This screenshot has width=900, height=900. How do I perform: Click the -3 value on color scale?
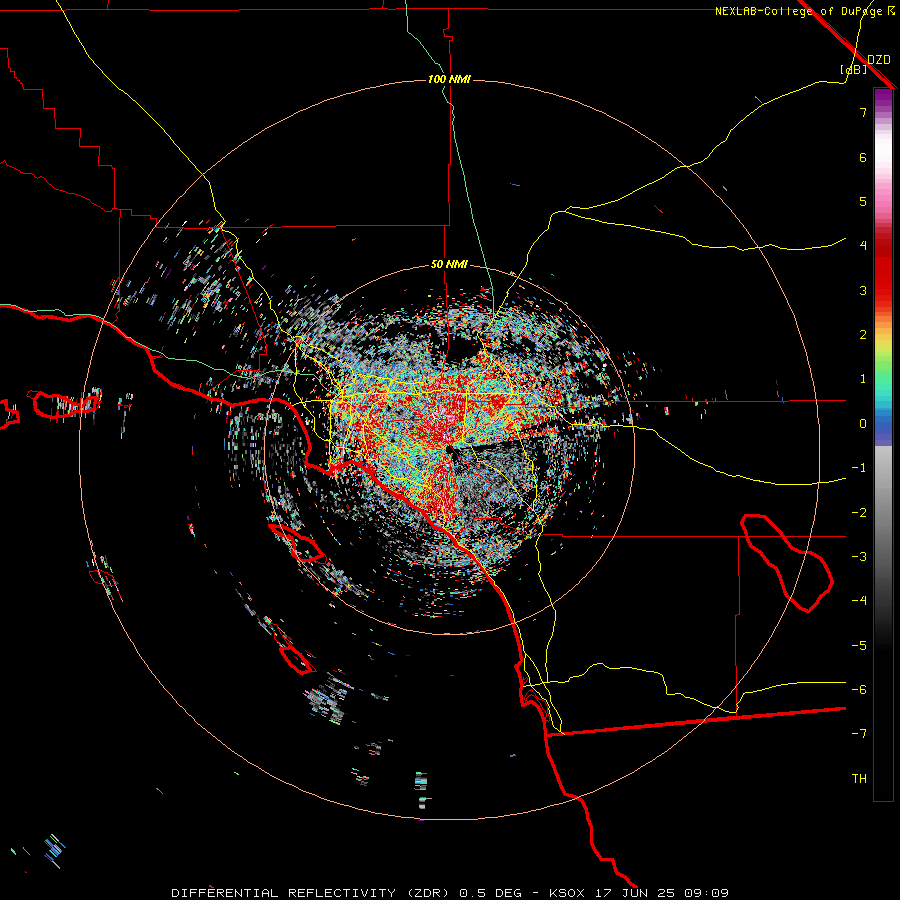click(x=859, y=557)
